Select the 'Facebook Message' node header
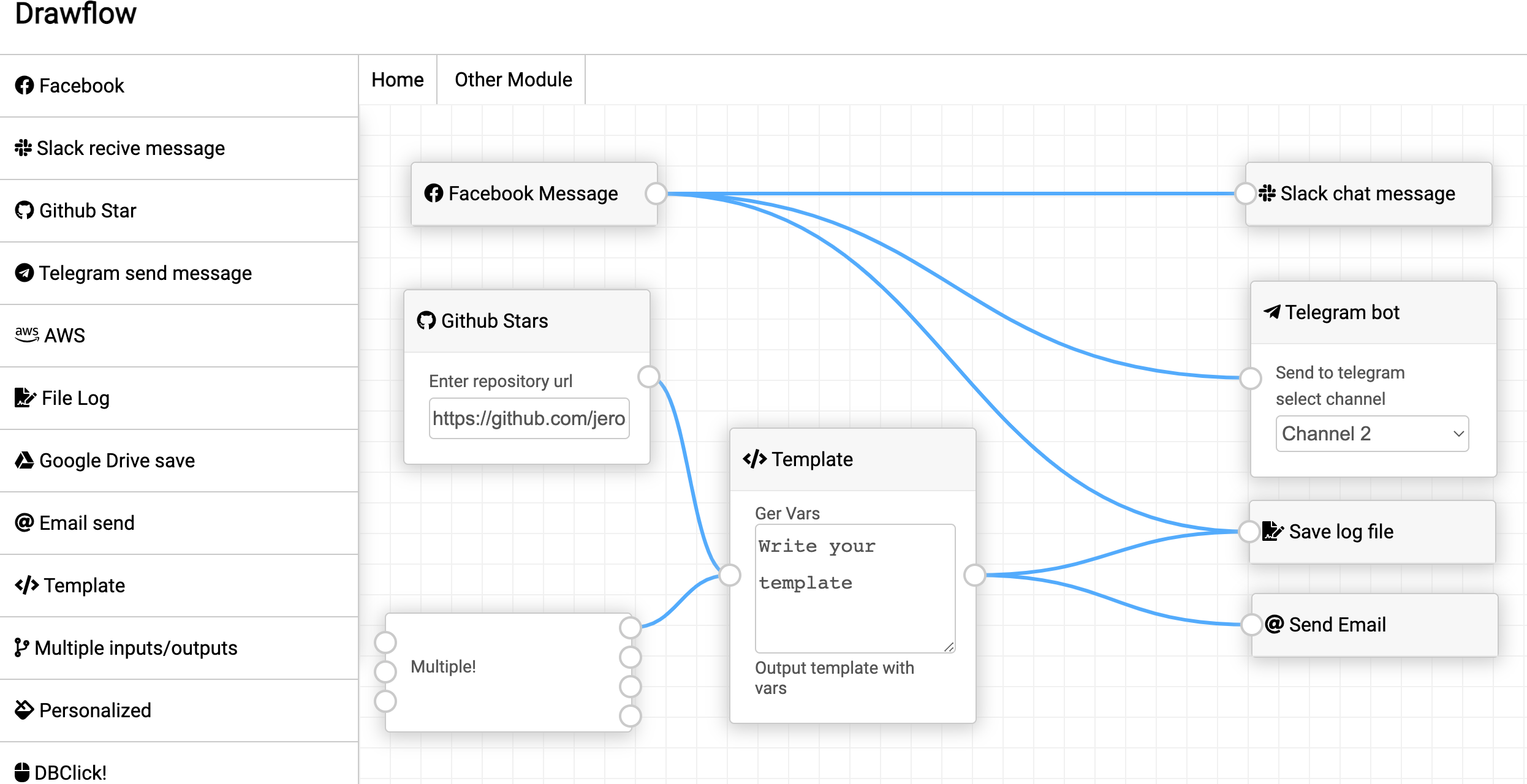The height and width of the screenshot is (784, 1527). (x=532, y=193)
